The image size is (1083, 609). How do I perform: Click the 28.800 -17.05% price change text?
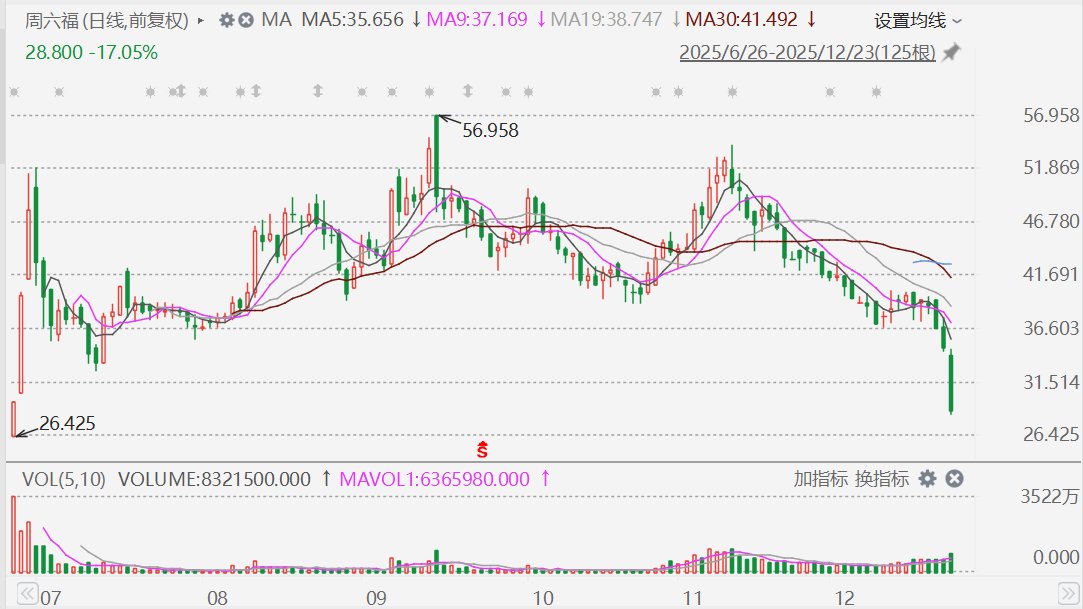point(91,52)
